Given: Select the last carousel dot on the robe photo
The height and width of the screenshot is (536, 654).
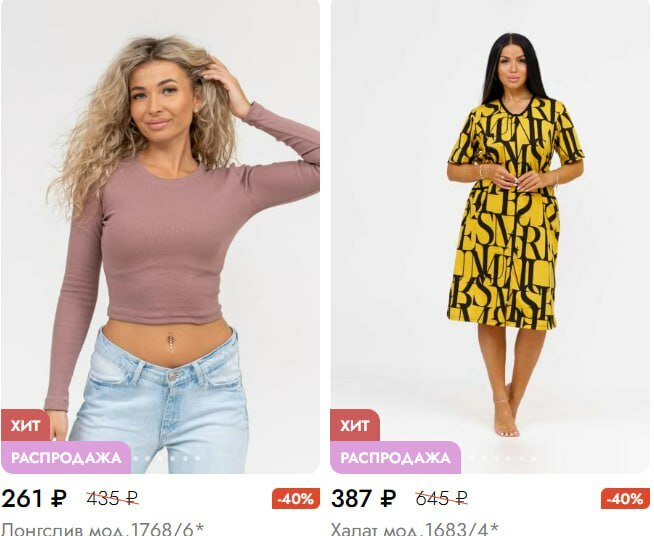Looking at the screenshot, I should (x=534, y=458).
